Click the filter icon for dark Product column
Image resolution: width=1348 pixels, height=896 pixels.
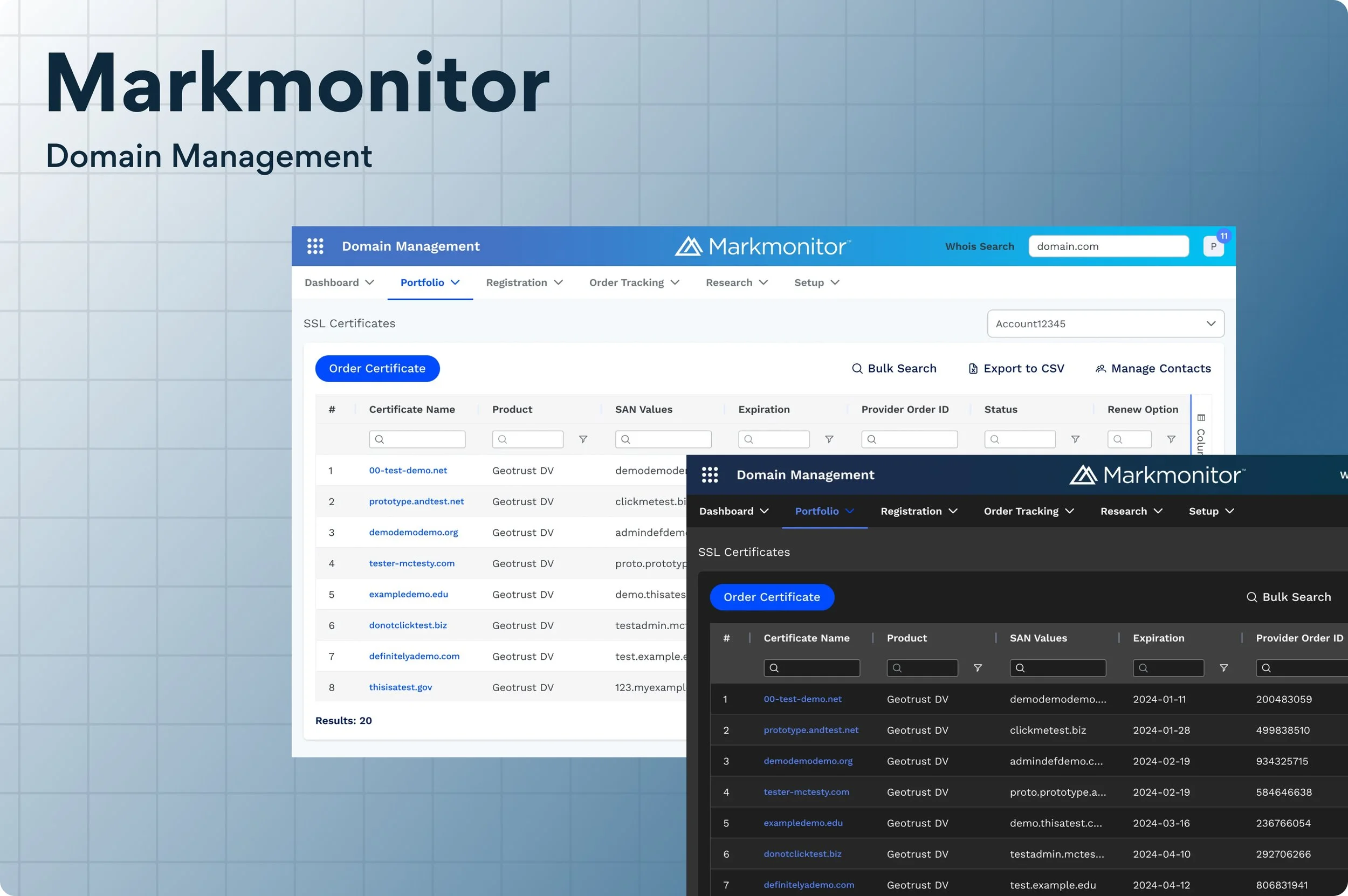977,668
